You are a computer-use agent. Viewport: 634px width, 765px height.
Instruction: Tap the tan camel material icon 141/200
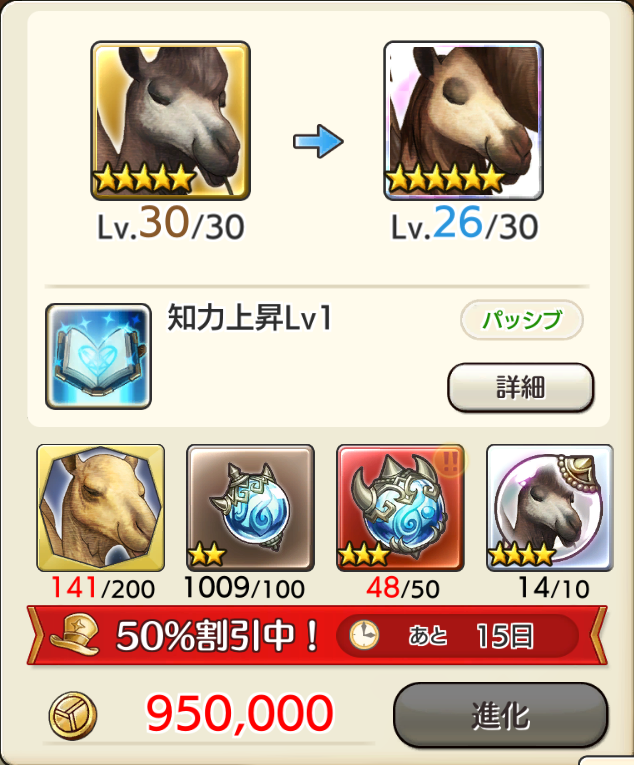(x=101, y=507)
